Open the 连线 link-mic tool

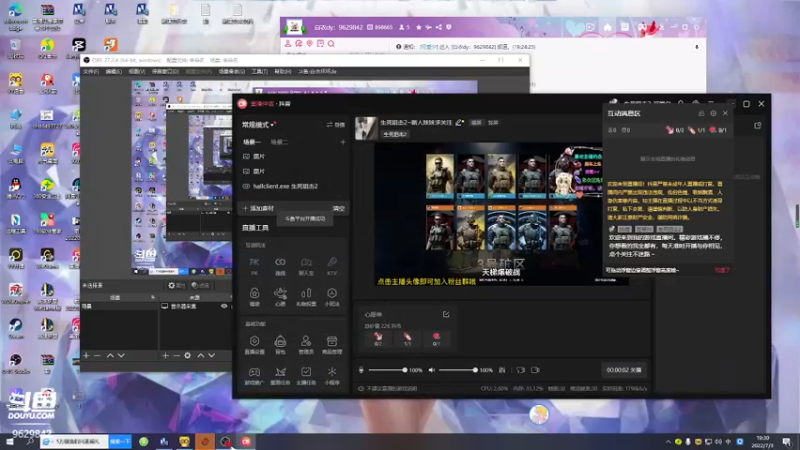pos(280,266)
